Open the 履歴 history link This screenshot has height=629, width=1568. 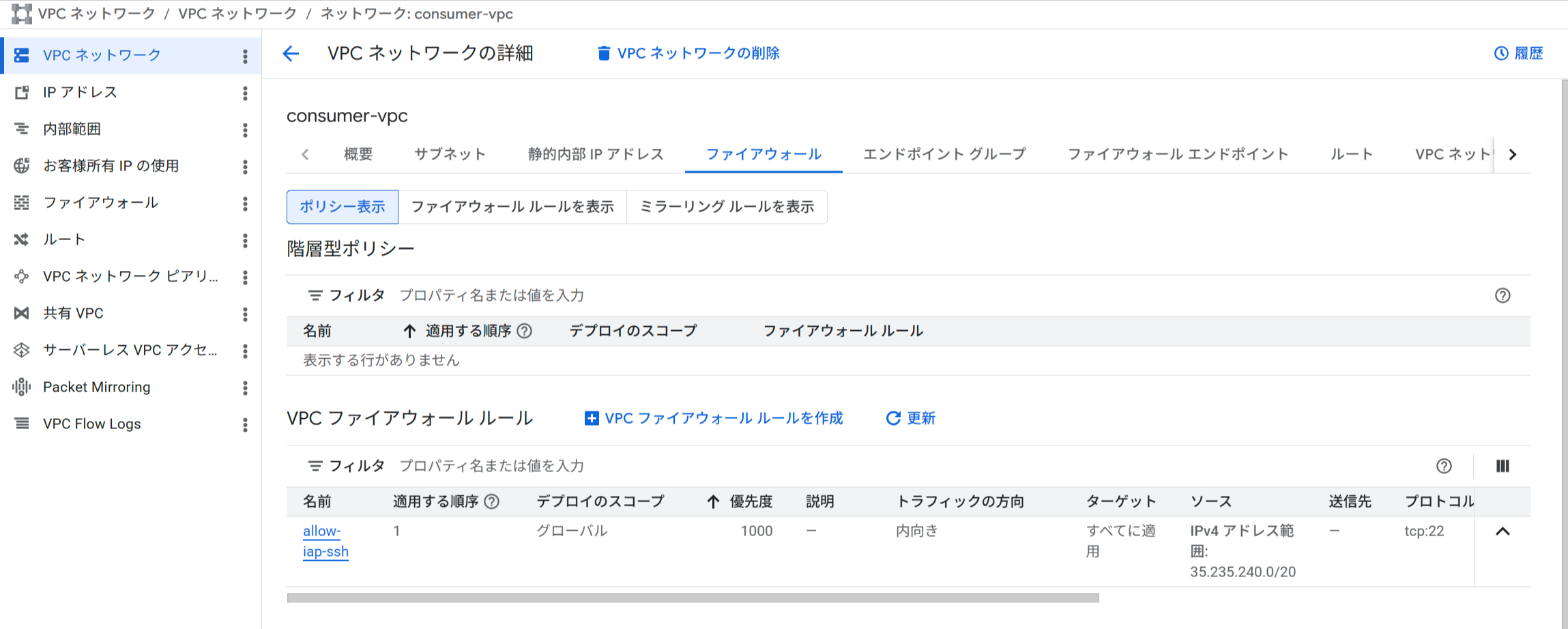(1519, 53)
